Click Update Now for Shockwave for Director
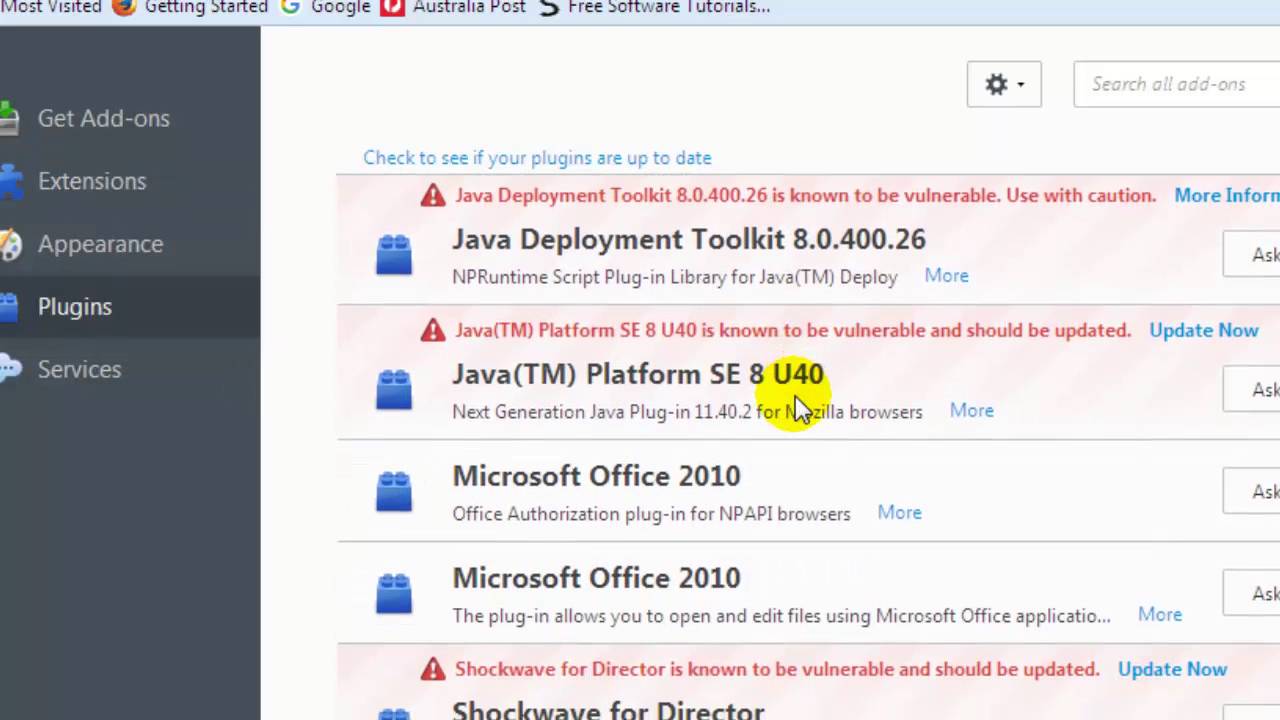The image size is (1280, 720). (1172, 669)
